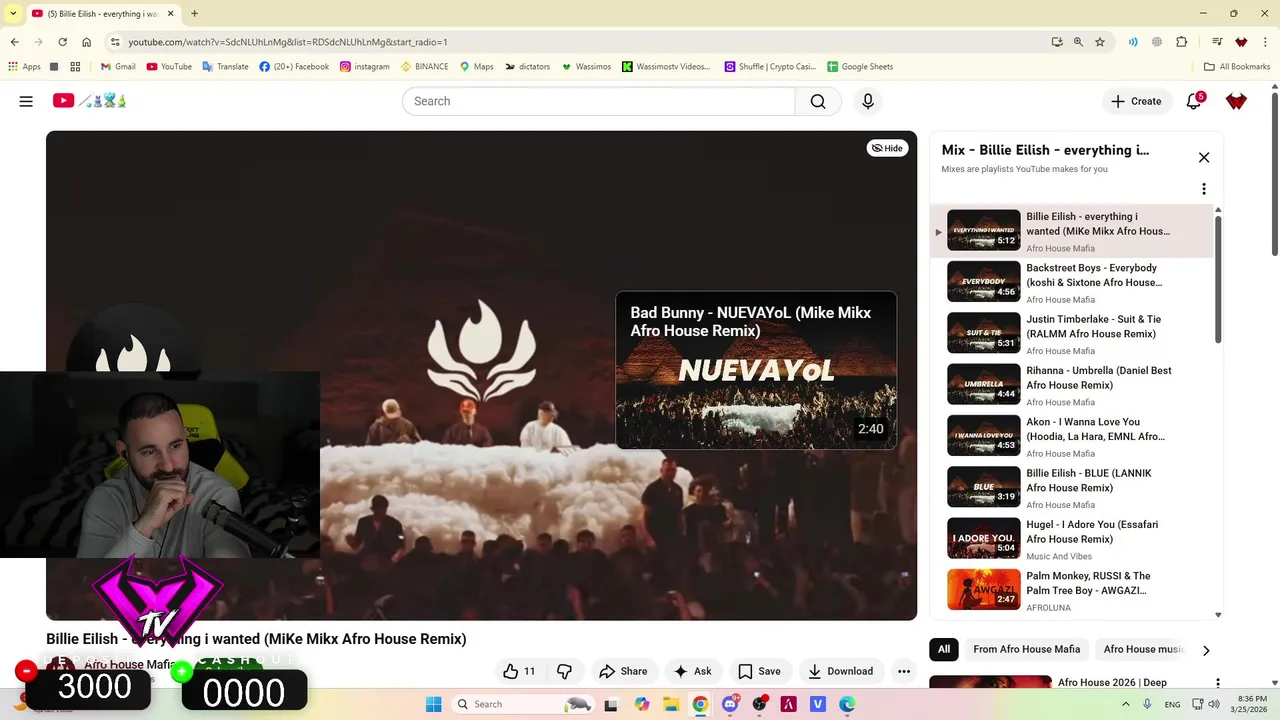Install app icon in address bar
The height and width of the screenshot is (720, 1280).
click(x=1057, y=42)
